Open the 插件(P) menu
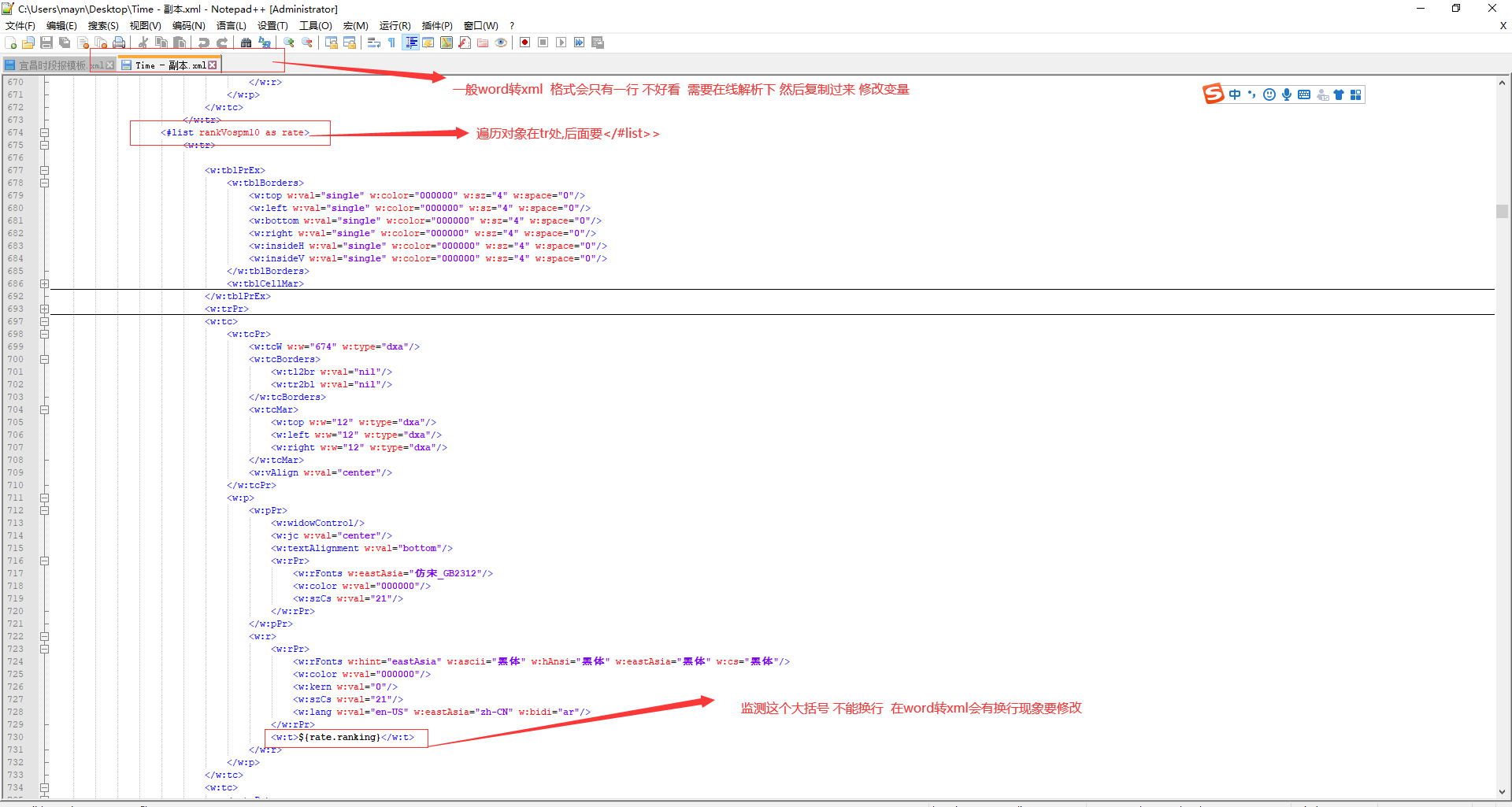1512x807 pixels. tap(437, 26)
